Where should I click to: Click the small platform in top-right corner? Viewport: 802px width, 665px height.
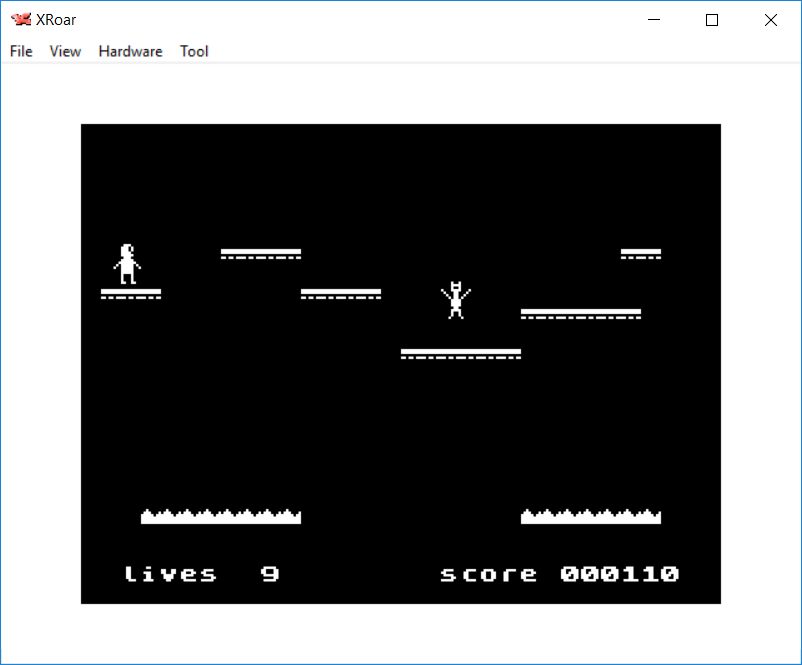(x=640, y=254)
